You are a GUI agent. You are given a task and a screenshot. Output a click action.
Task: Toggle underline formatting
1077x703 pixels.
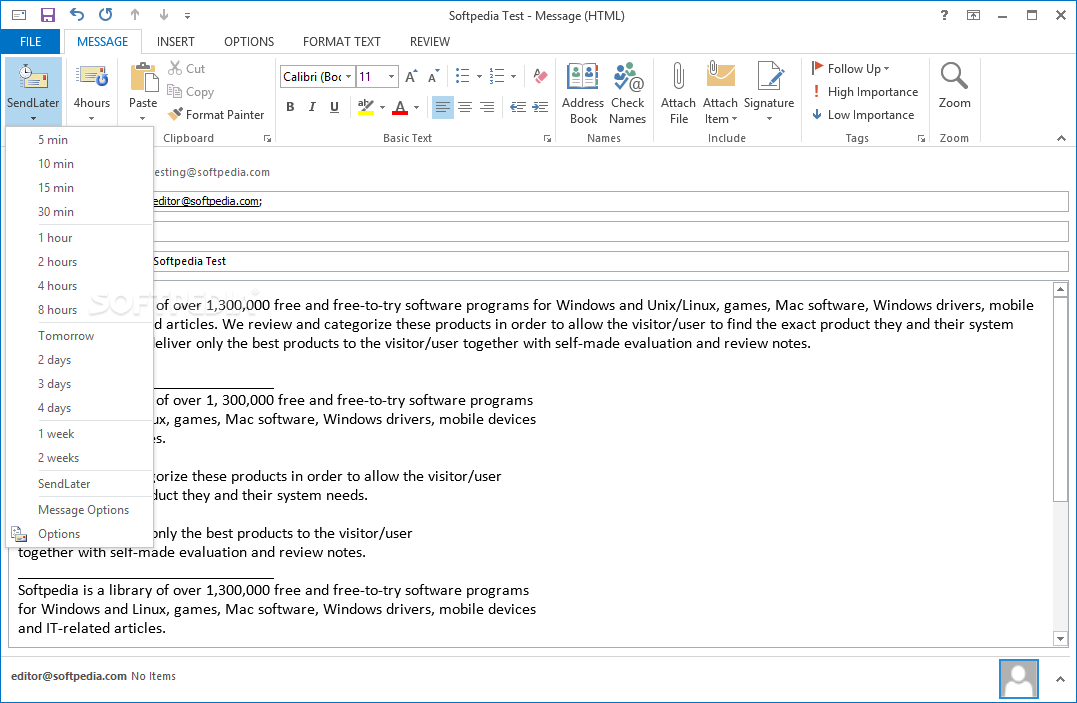click(x=335, y=107)
